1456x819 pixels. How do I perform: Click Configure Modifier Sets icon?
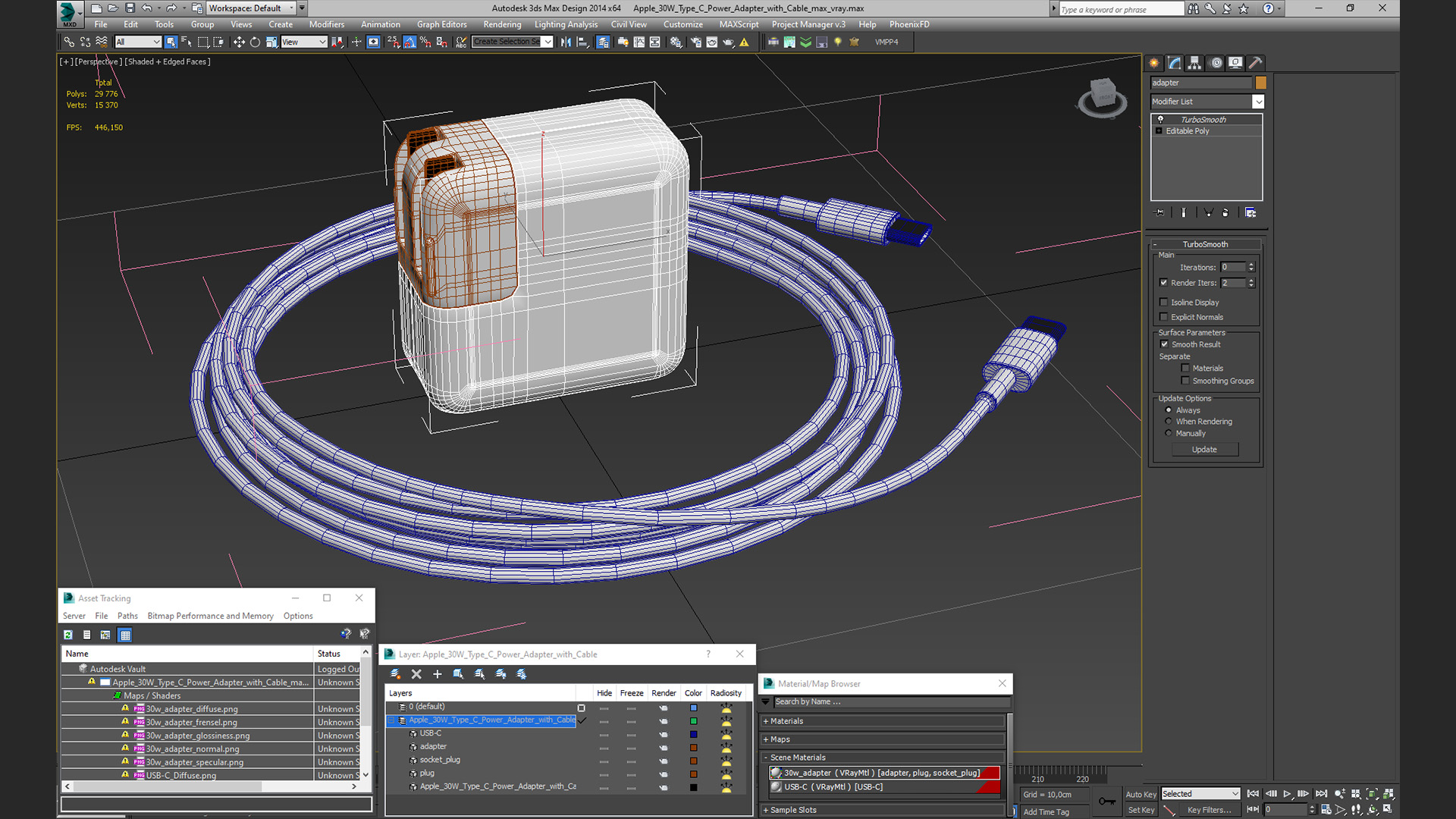1250,212
